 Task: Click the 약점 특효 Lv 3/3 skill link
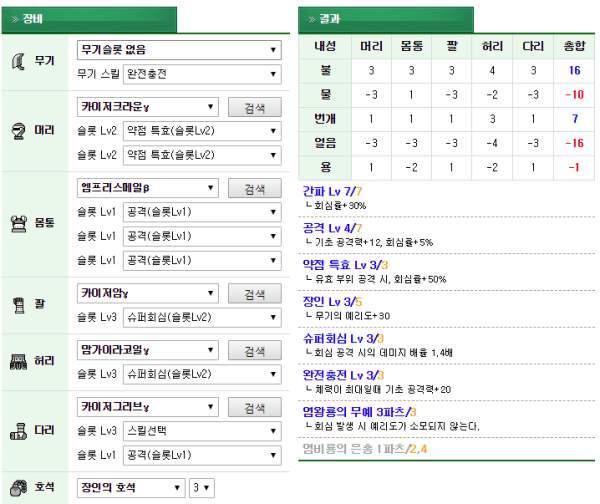pyautogui.click(x=346, y=265)
